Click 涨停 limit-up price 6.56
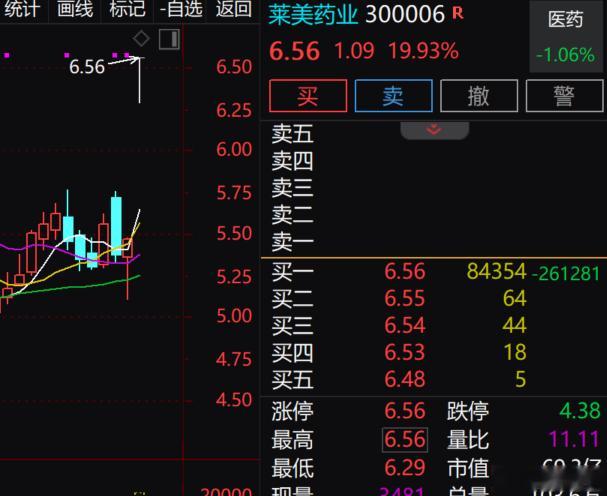The width and height of the screenshot is (607, 496). tap(405, 411)
